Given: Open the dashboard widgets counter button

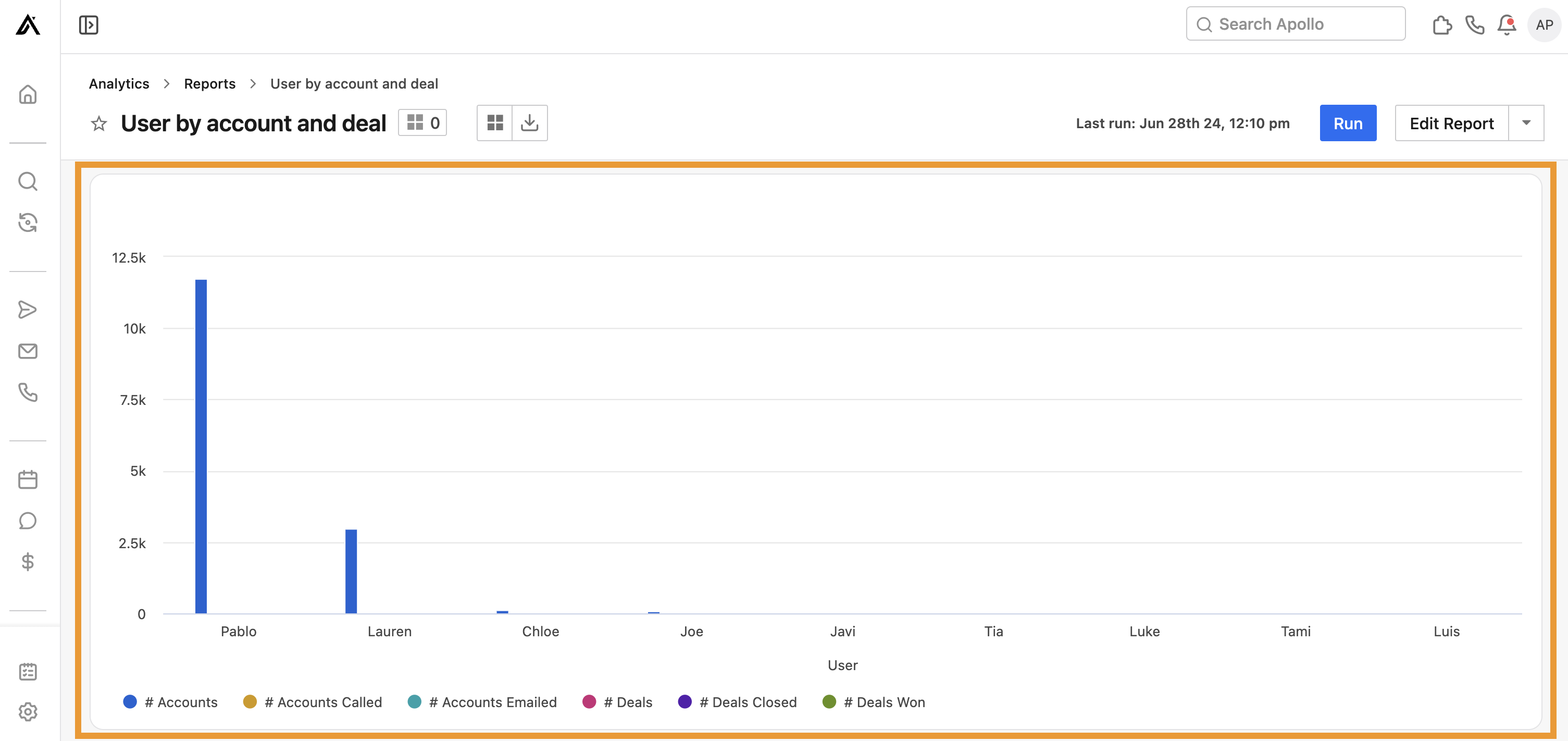Looking at the screenshot, I should [422, 122].
